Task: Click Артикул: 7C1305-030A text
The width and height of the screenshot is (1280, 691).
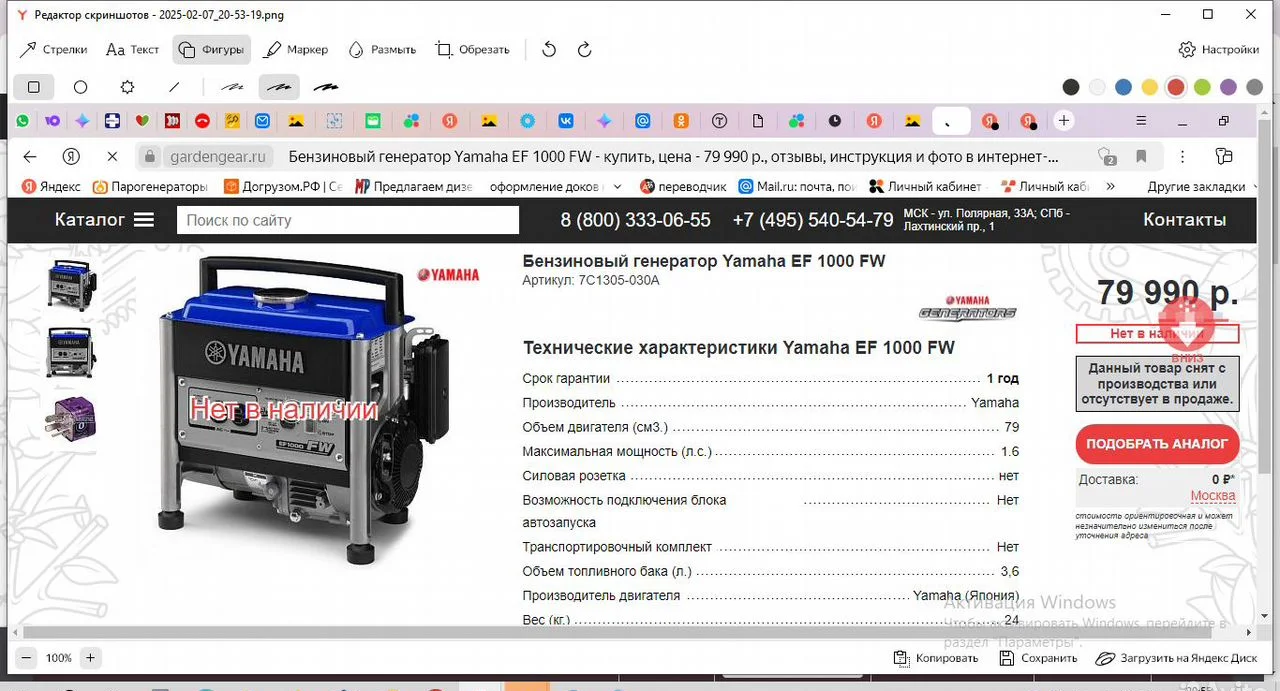Action: (x=591, y=280)
